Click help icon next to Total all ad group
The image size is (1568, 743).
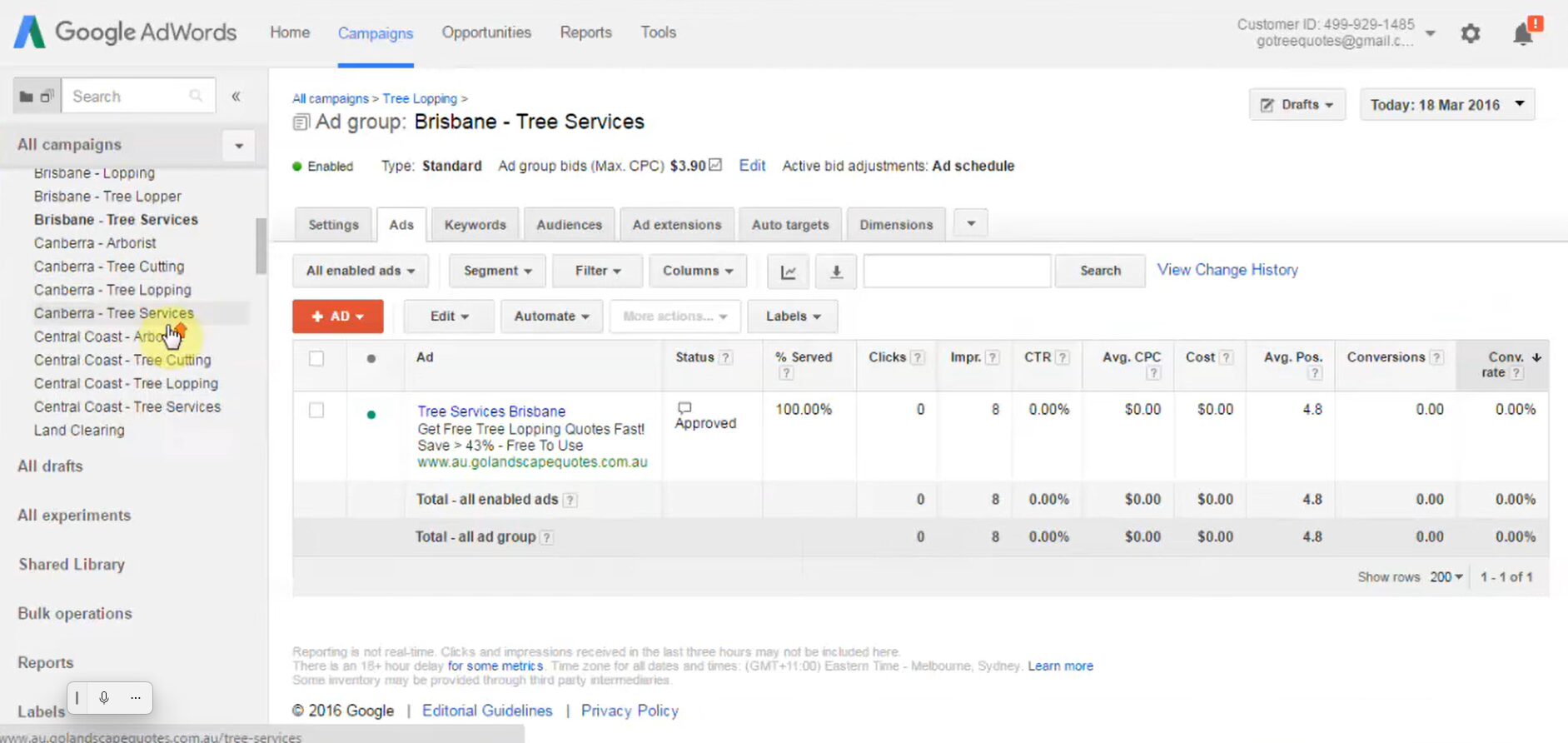coord(547,538)
